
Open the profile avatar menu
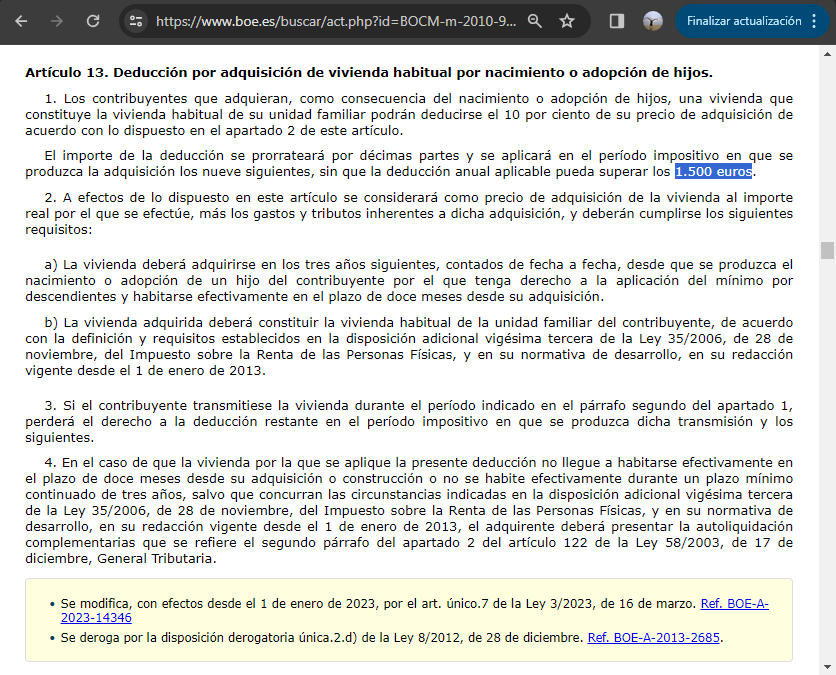(653, 21)
